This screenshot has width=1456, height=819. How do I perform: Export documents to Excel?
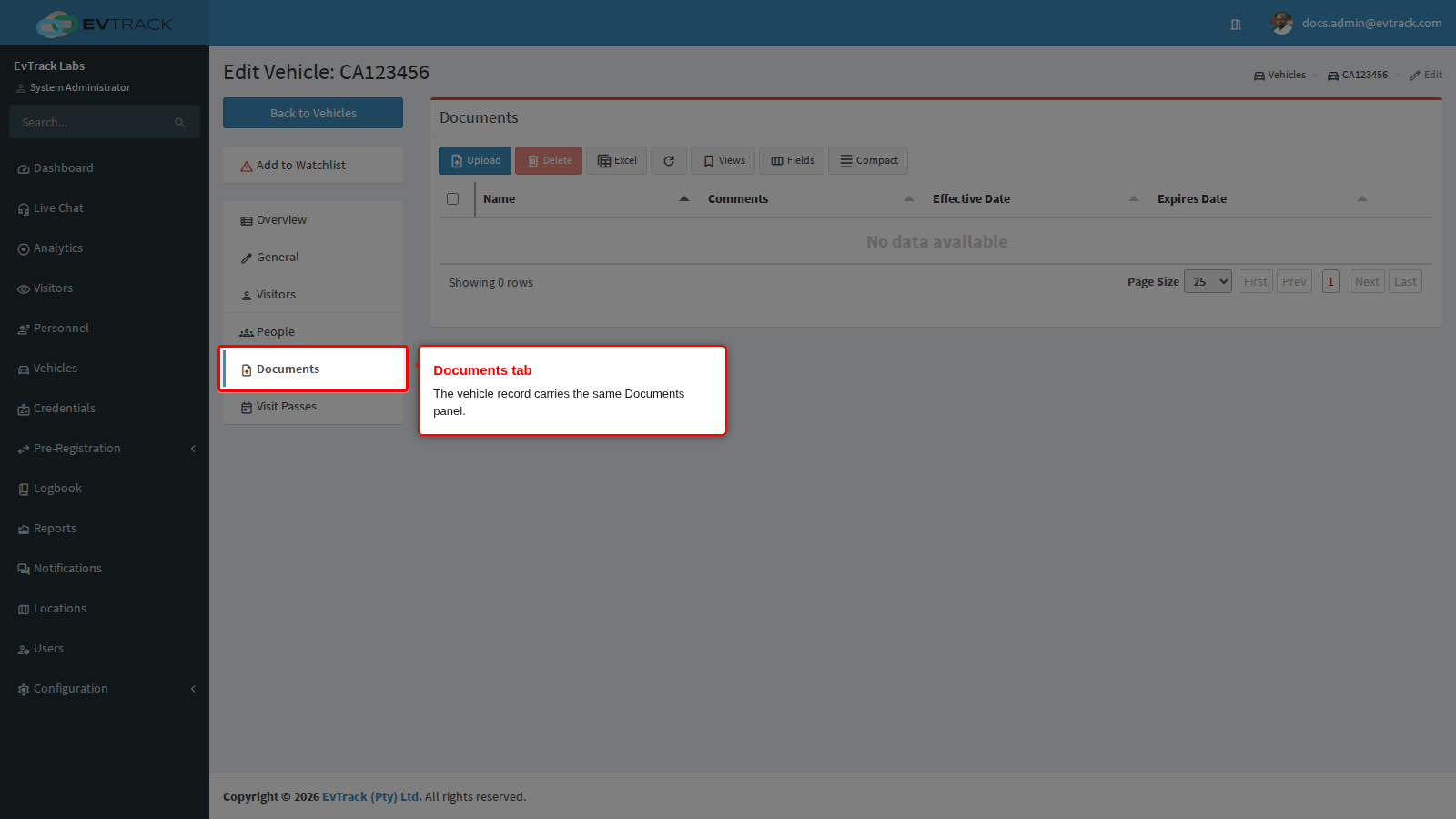(x=616, y=160)
